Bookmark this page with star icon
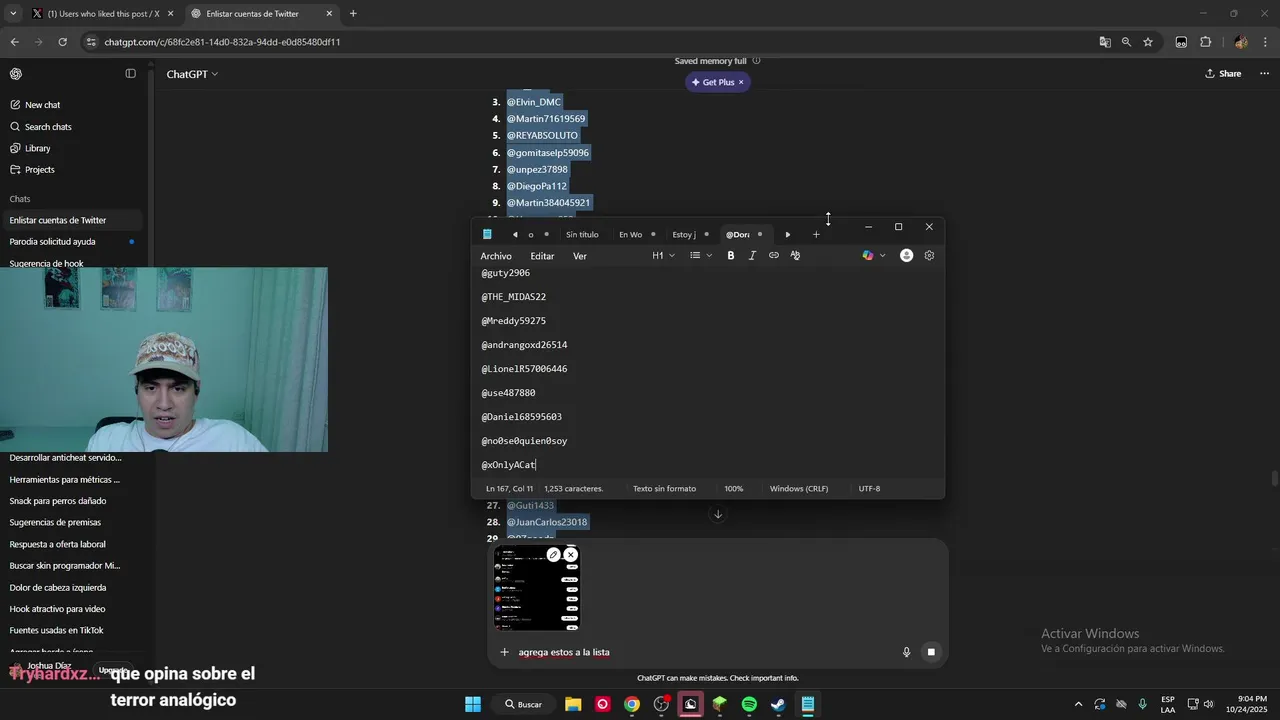The image size is (1280, 720). pyautogui.click(x=1148, y=42)
